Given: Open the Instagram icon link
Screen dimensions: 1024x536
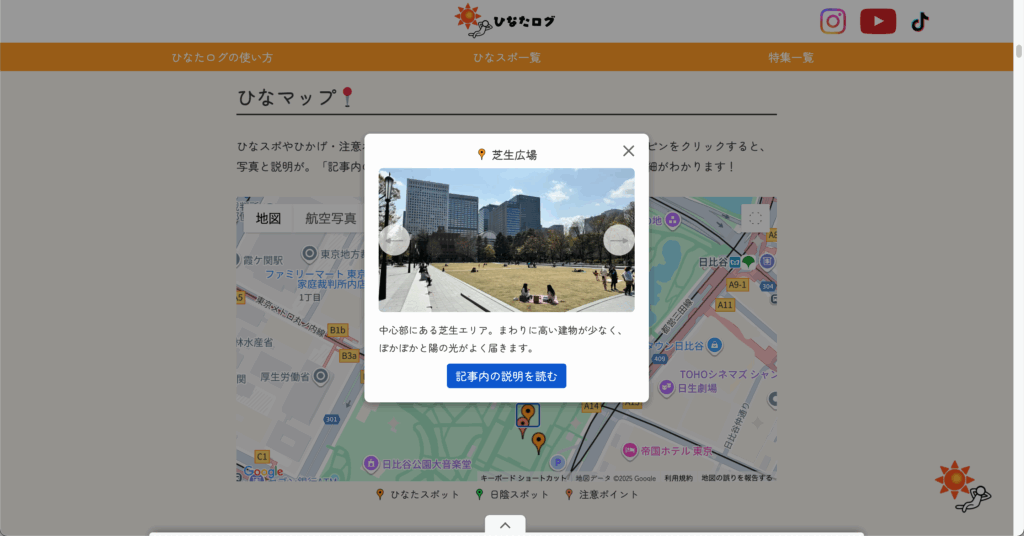Looking at the screenshot, I should (833, 21).
